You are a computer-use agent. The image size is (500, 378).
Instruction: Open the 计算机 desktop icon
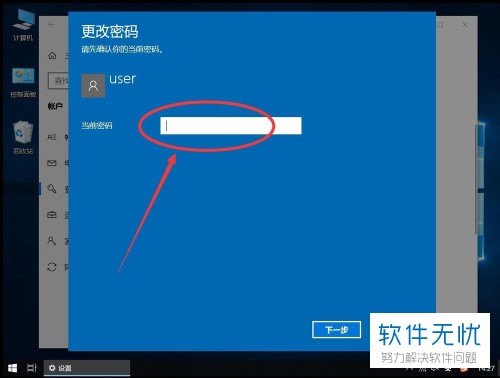(23, 25)
